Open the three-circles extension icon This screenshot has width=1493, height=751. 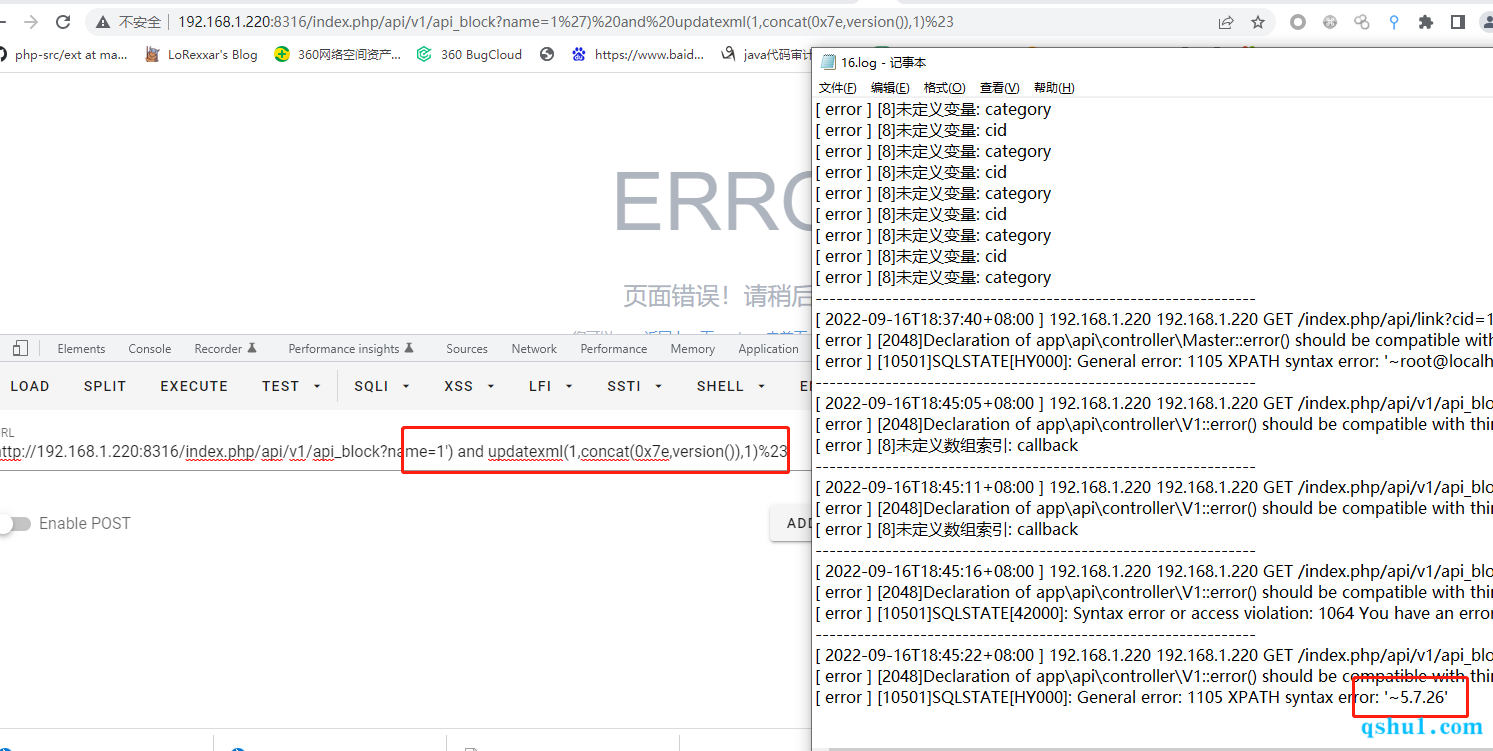pyautogui.click(x=1361, y=22)
